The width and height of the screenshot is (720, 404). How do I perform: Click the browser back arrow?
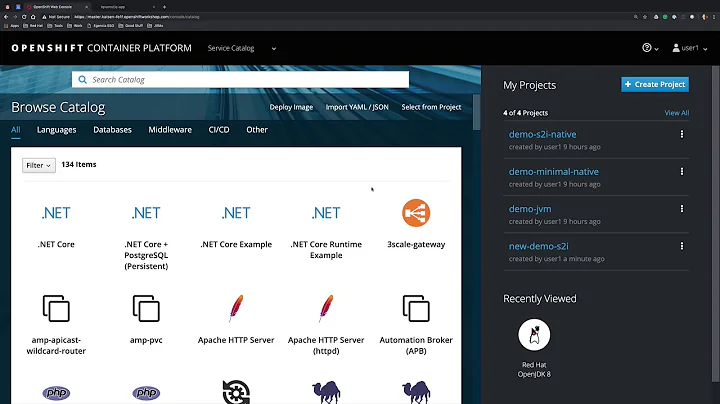(x=6, y=17)
